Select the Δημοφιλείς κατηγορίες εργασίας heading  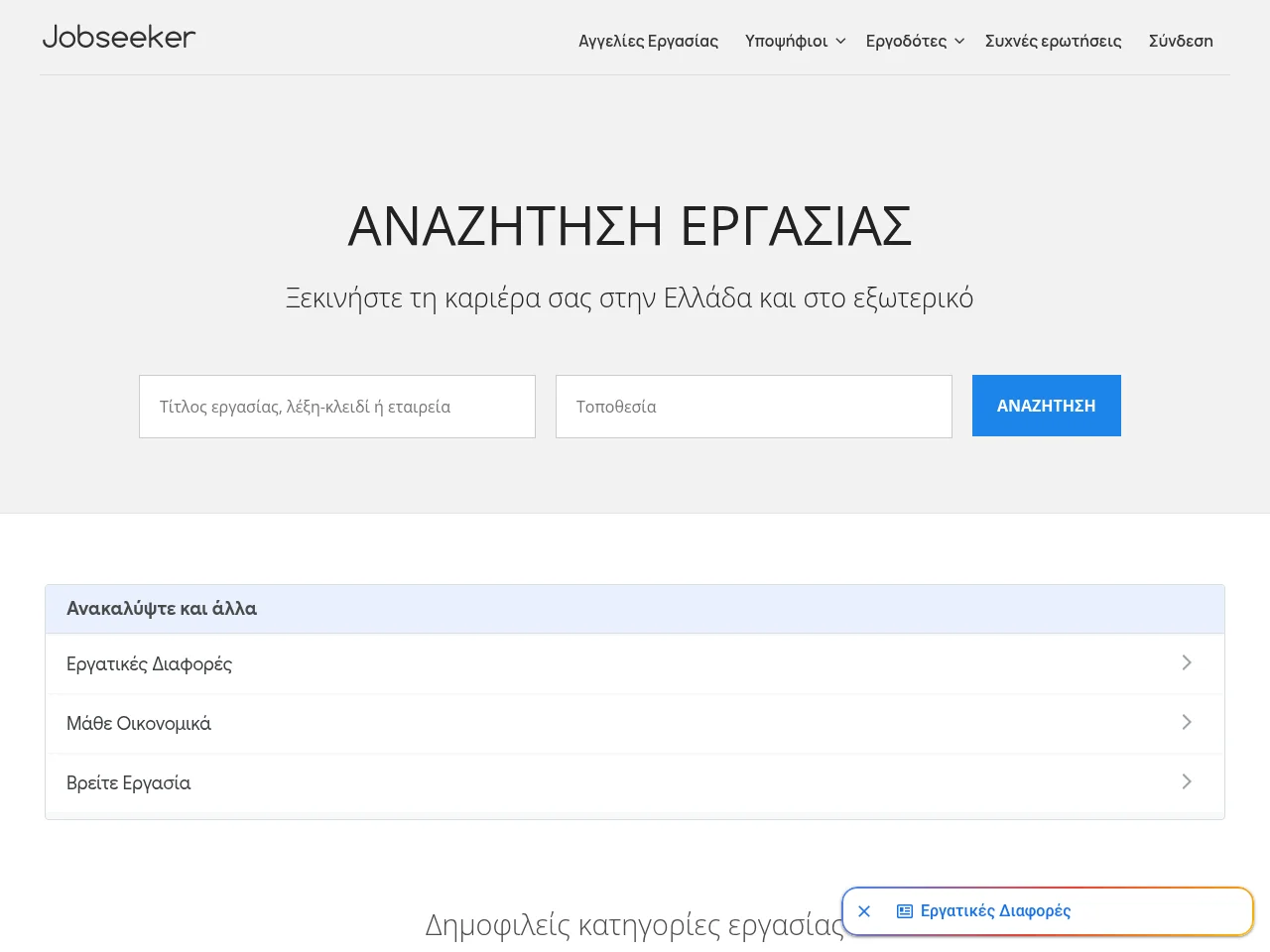click(x=635, y=924)
